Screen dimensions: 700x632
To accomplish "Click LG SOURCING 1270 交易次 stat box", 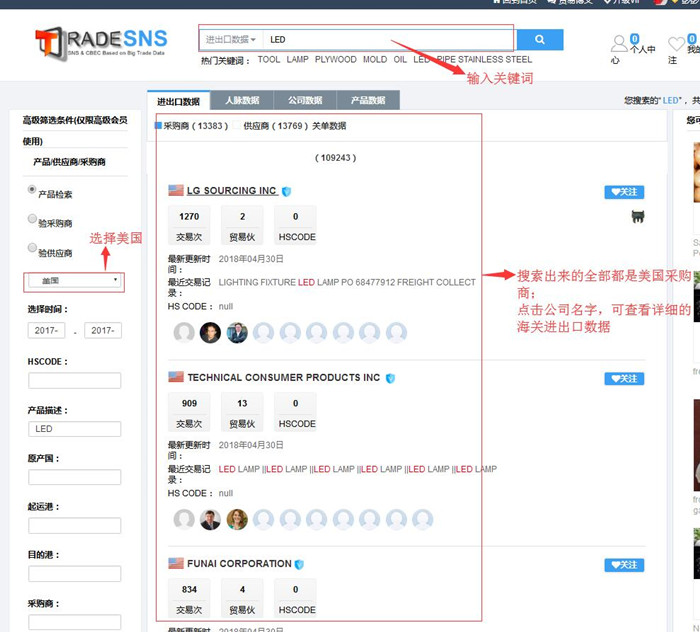I will click(x=189, y=225).
